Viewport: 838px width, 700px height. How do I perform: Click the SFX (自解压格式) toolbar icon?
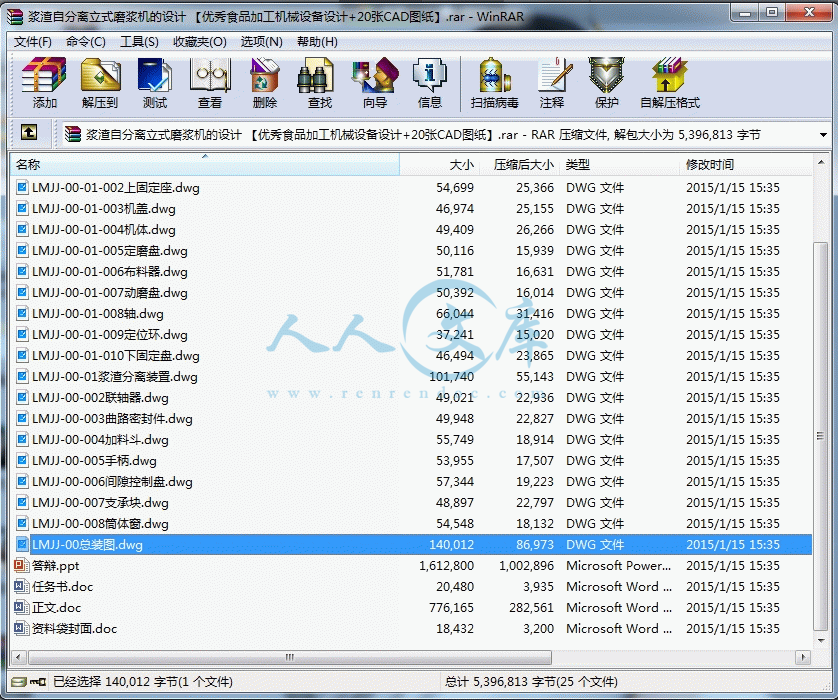[x=670, y=75]
